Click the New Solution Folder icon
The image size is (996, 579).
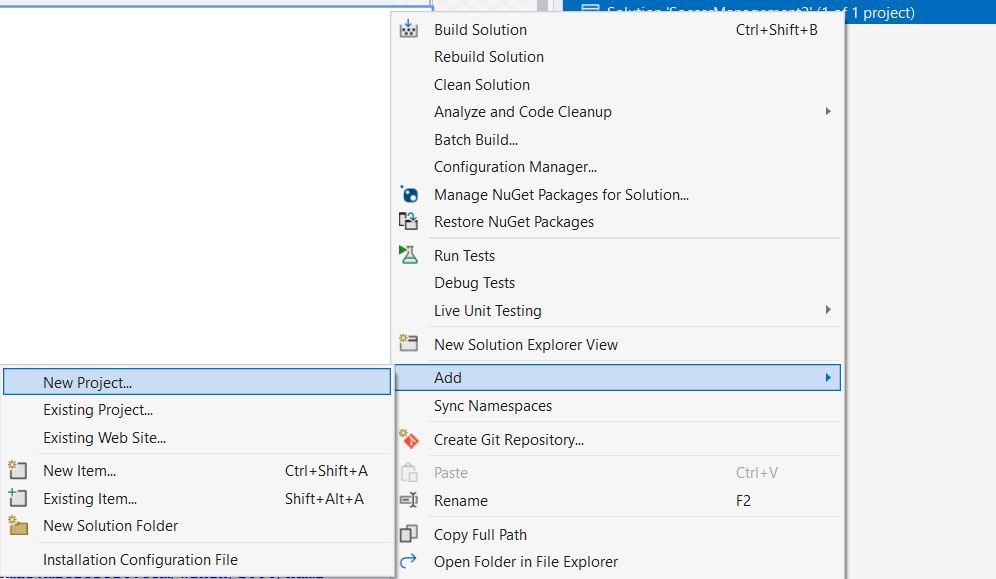(x=18, y=526)
